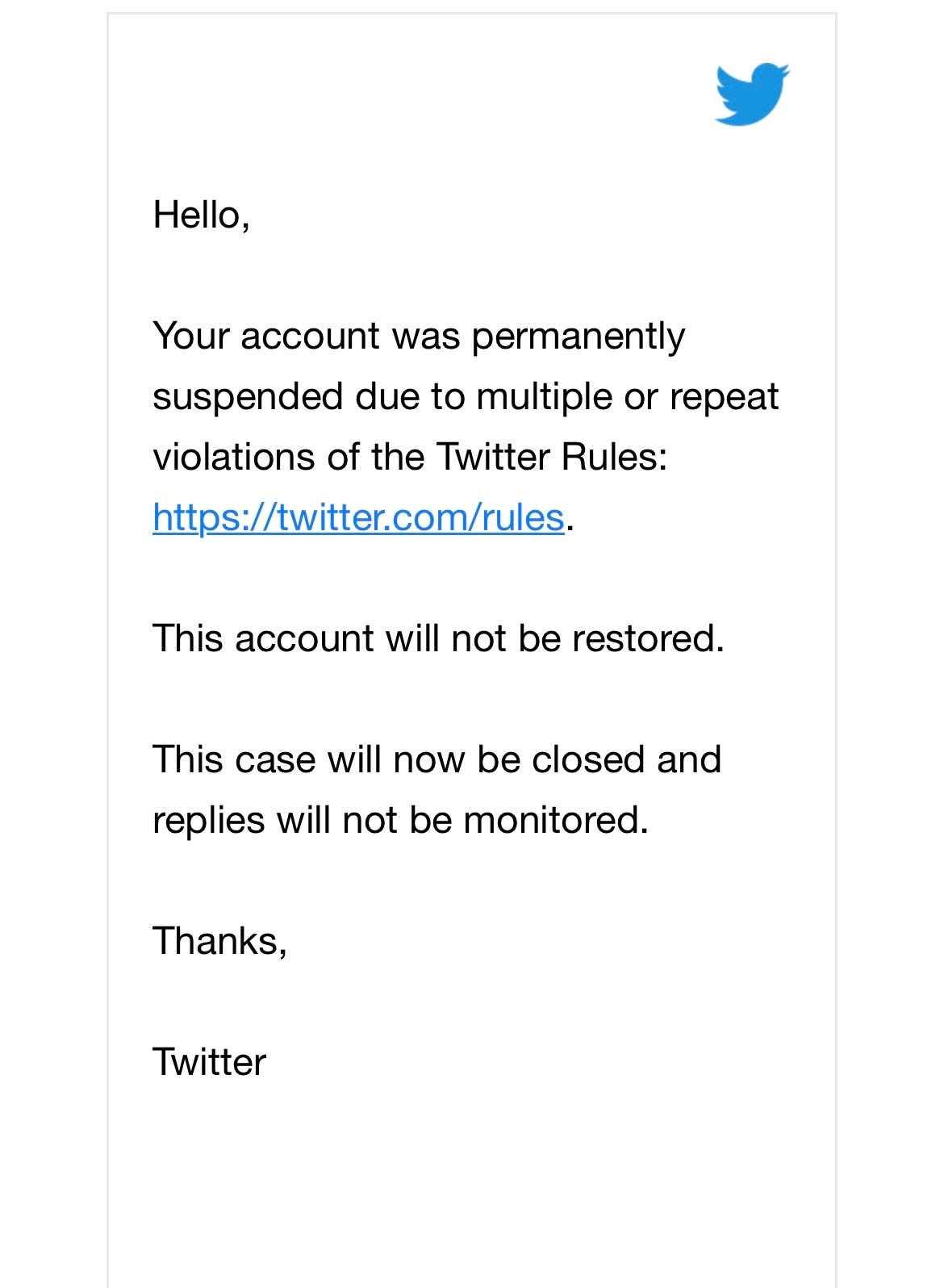Click the words "will now be" in the email
Viewport: 944px width, 1288px height.
tap(418, 759)
